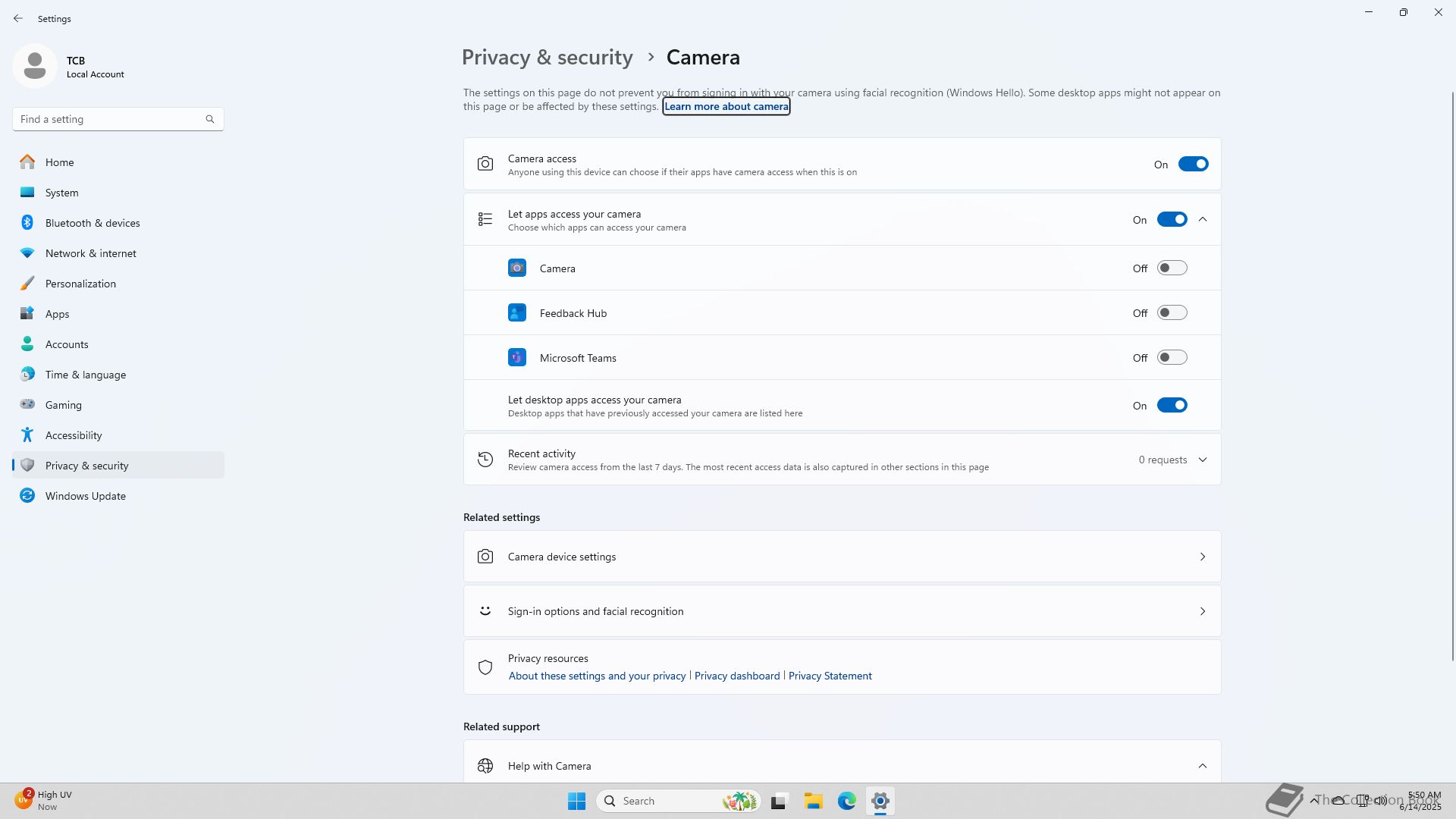Go to Windows Update in the sidebar

pyautogui.click(x=85, y=496)
